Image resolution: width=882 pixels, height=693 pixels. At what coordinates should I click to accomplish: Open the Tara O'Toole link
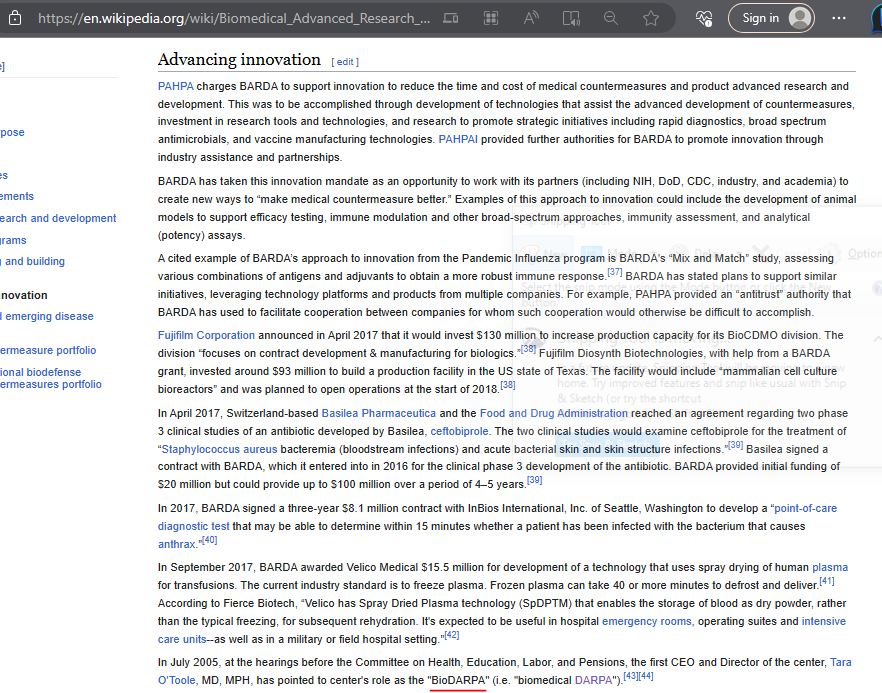[x=177, y=681]
